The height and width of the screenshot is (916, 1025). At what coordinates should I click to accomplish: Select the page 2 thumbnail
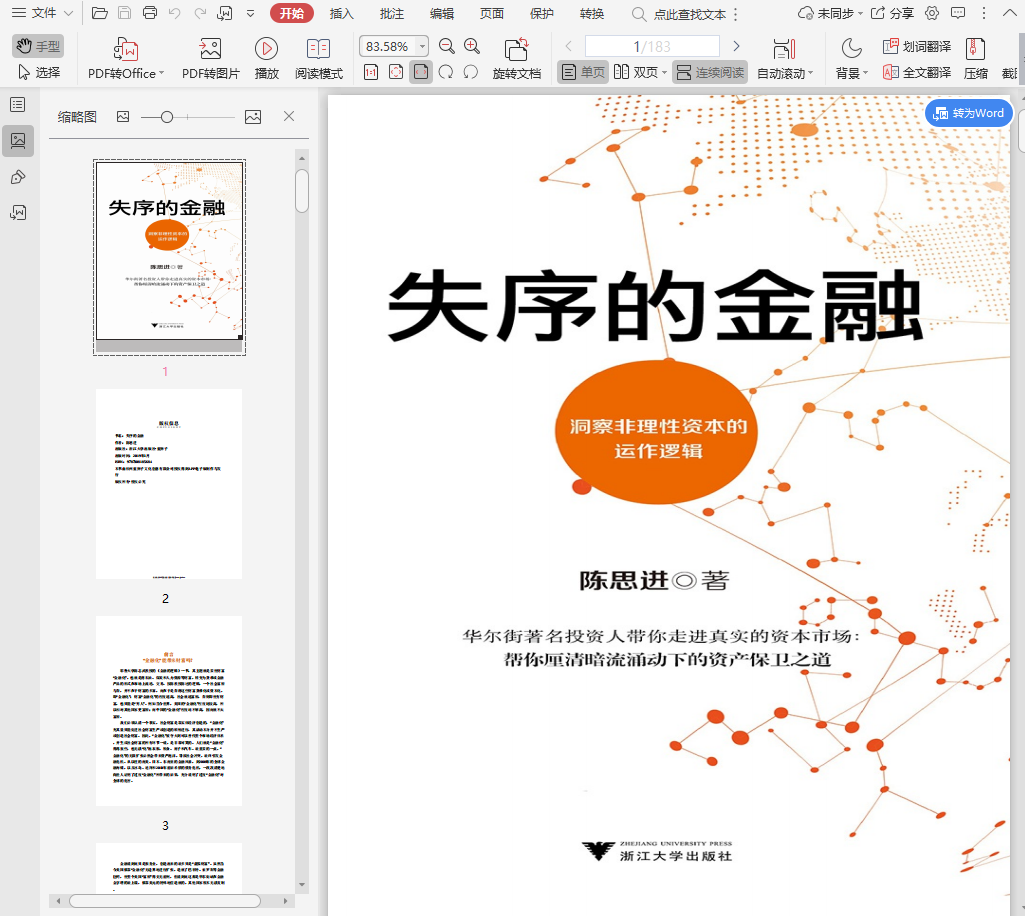click(169, 484)
